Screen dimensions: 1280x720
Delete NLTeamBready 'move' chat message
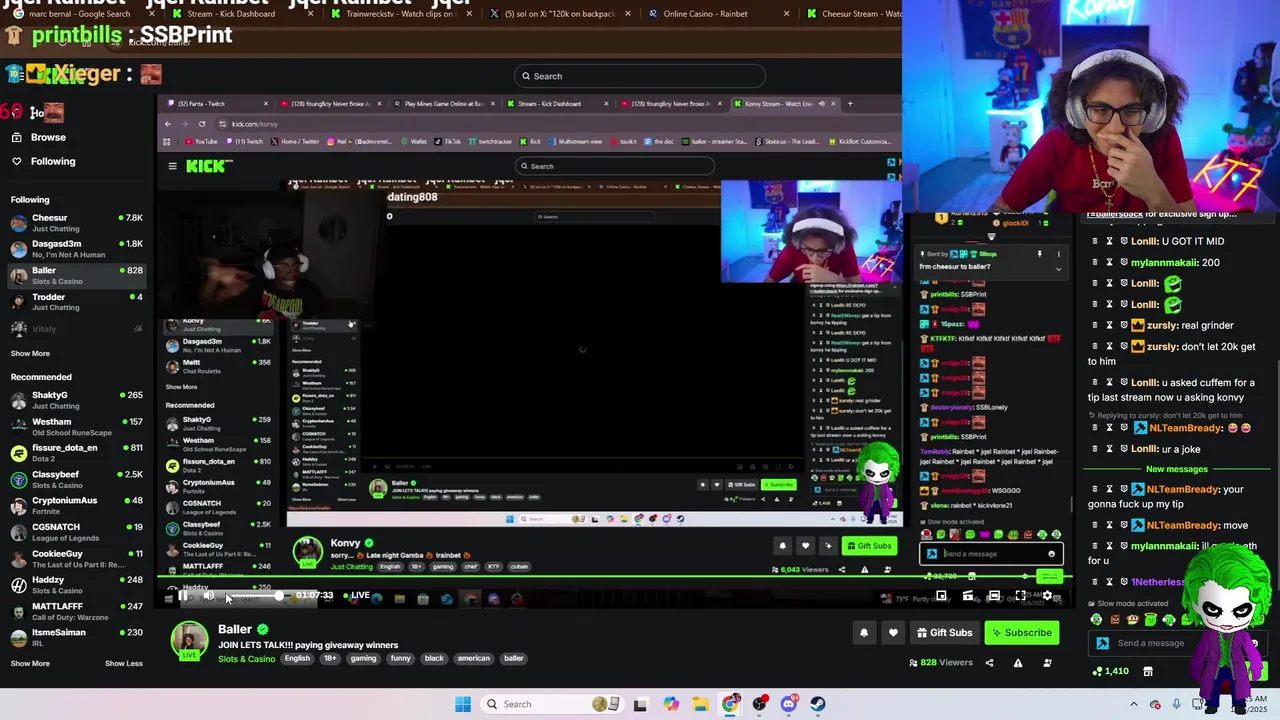1095,525
